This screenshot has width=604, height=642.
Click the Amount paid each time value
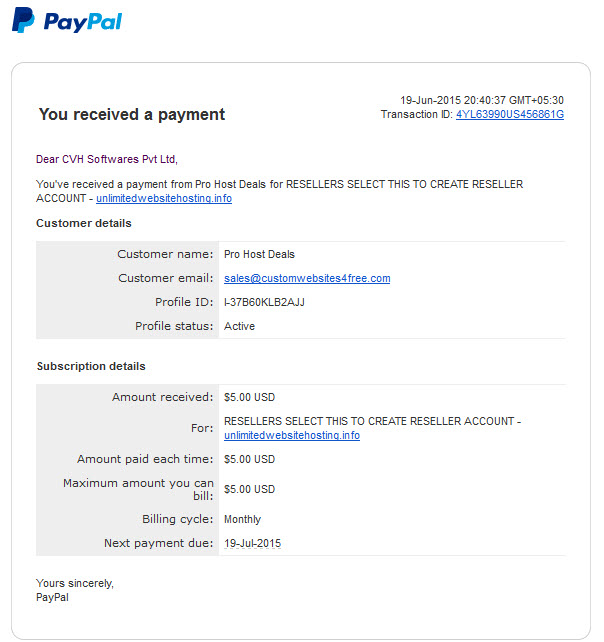(249, 459)
